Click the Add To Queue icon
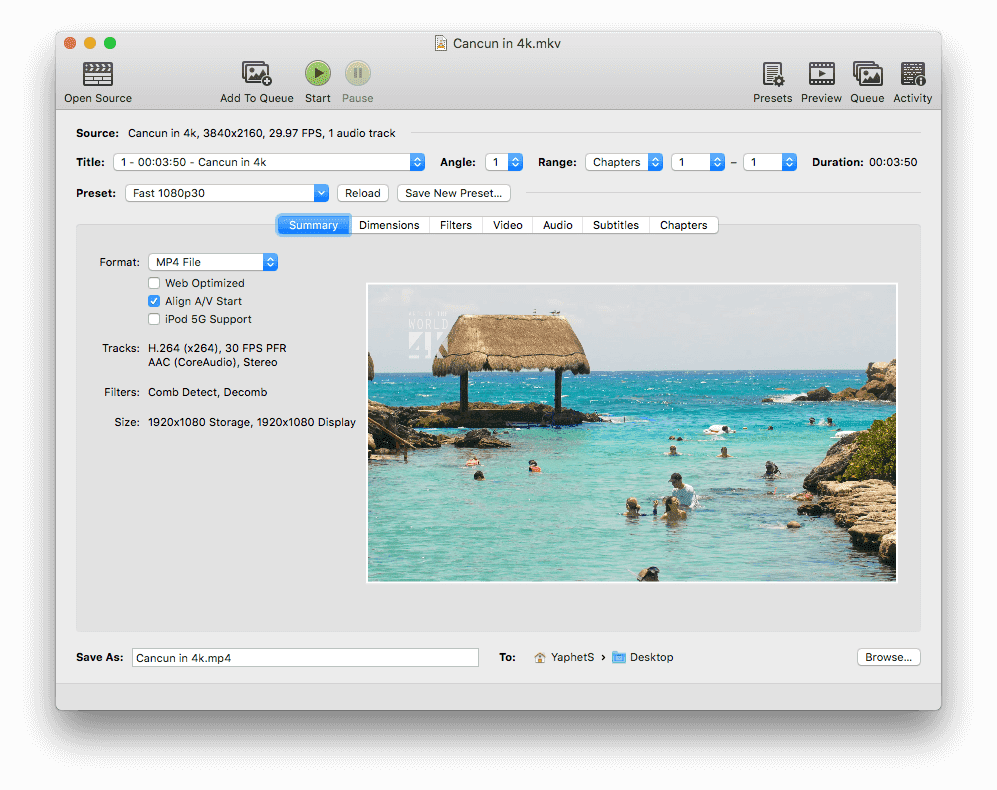997x790 pixels. (257, 74)
